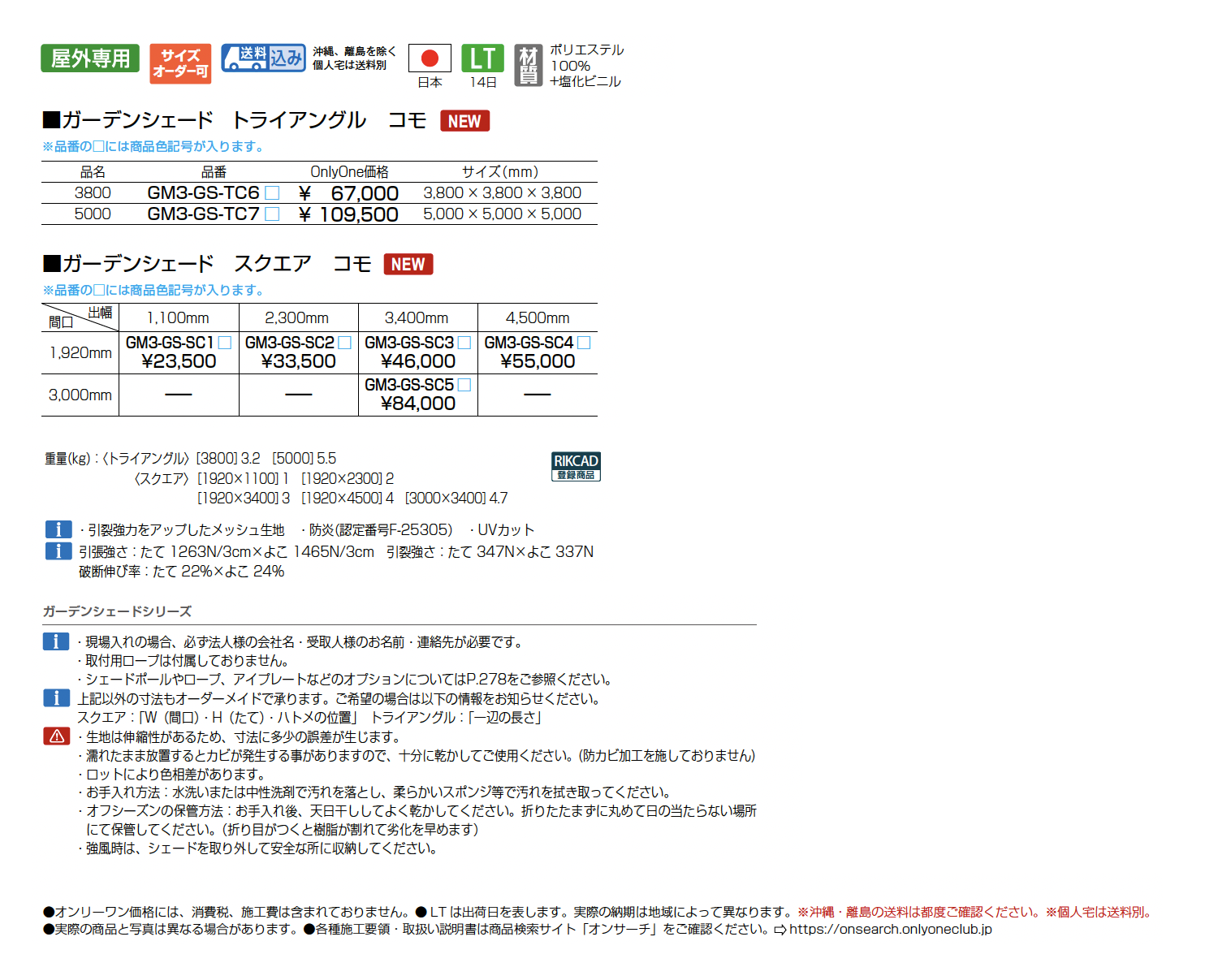Click the ¥23,500 price
Screen dimensions: 1218x980
179,362
